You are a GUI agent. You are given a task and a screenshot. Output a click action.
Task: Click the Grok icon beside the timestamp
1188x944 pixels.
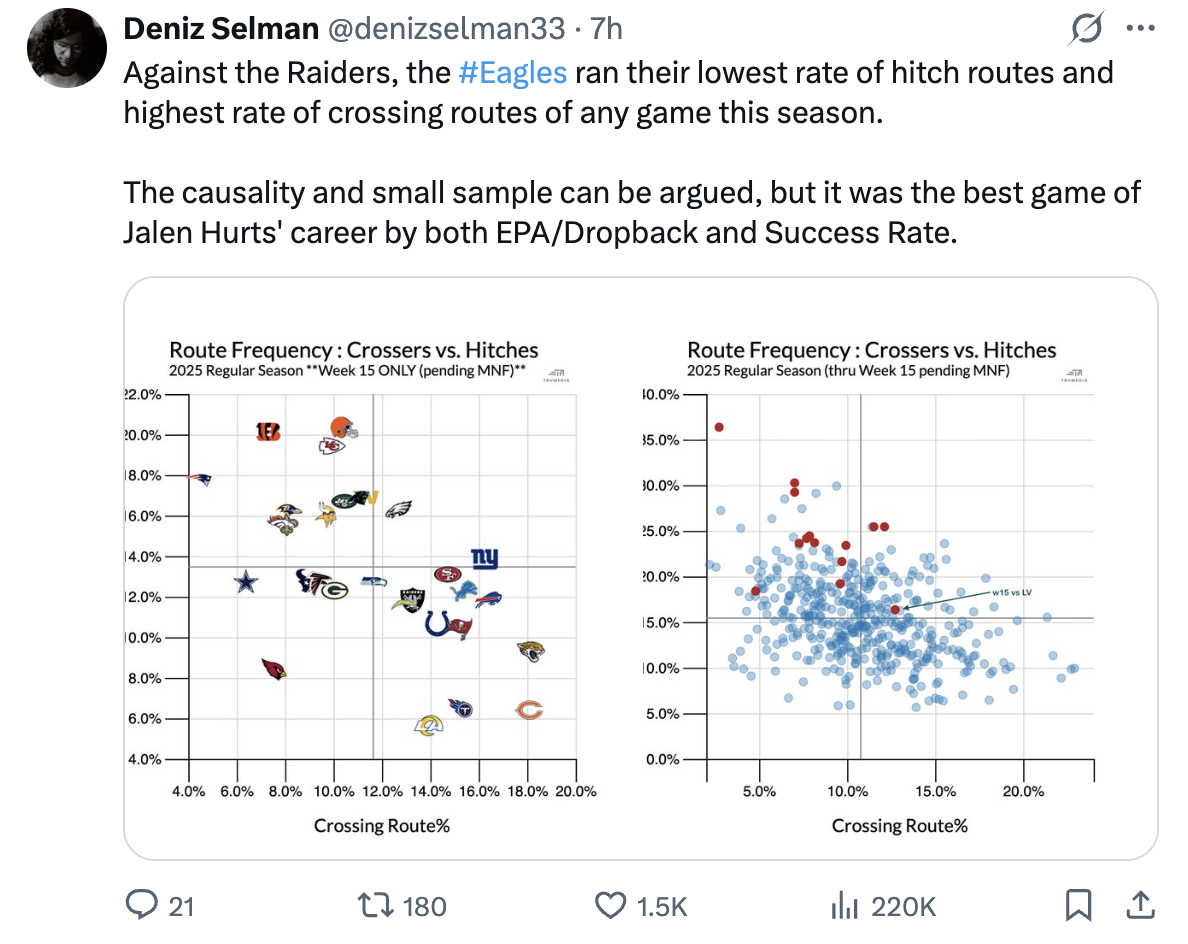1085,30
